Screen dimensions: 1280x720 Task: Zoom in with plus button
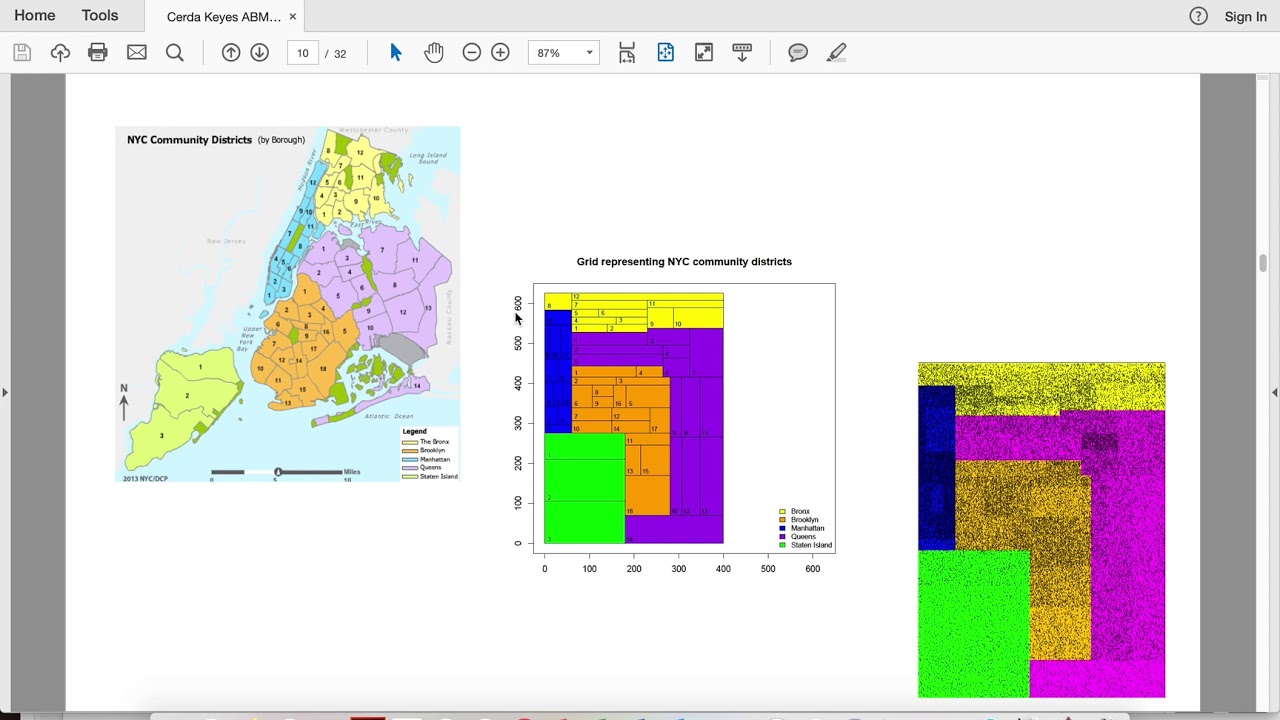(501, 53)
